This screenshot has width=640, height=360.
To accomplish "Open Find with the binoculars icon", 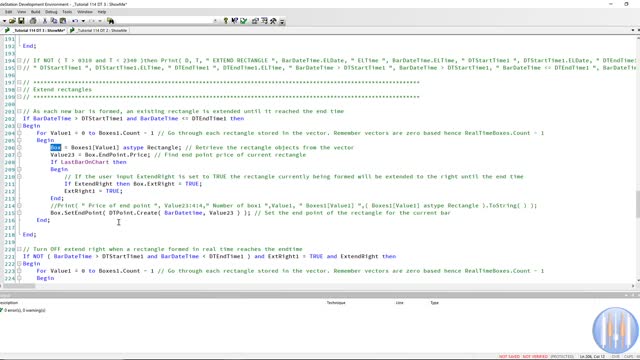I will 110,20.
